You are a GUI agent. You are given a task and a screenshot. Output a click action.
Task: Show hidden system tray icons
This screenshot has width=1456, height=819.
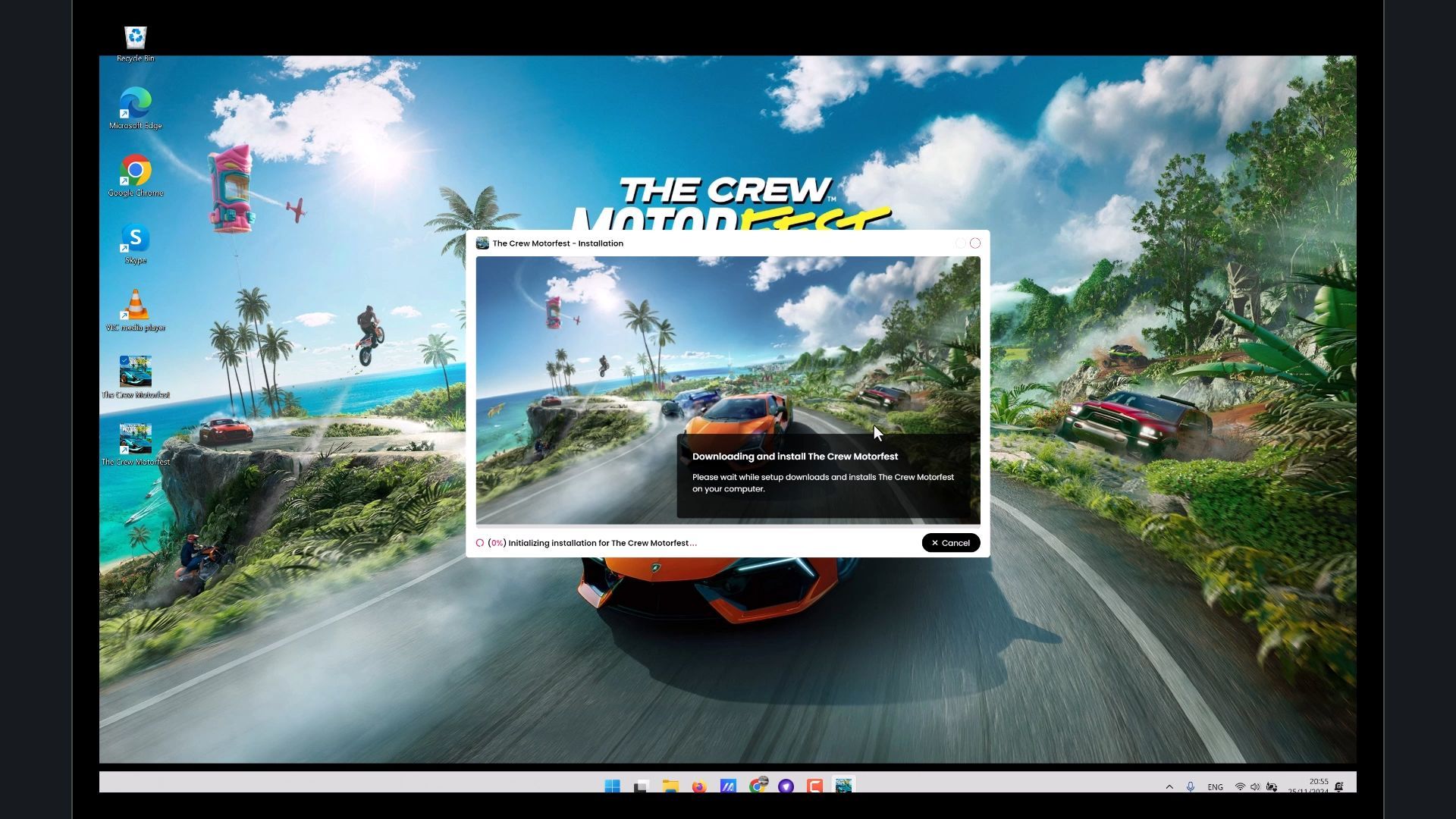1169,786
